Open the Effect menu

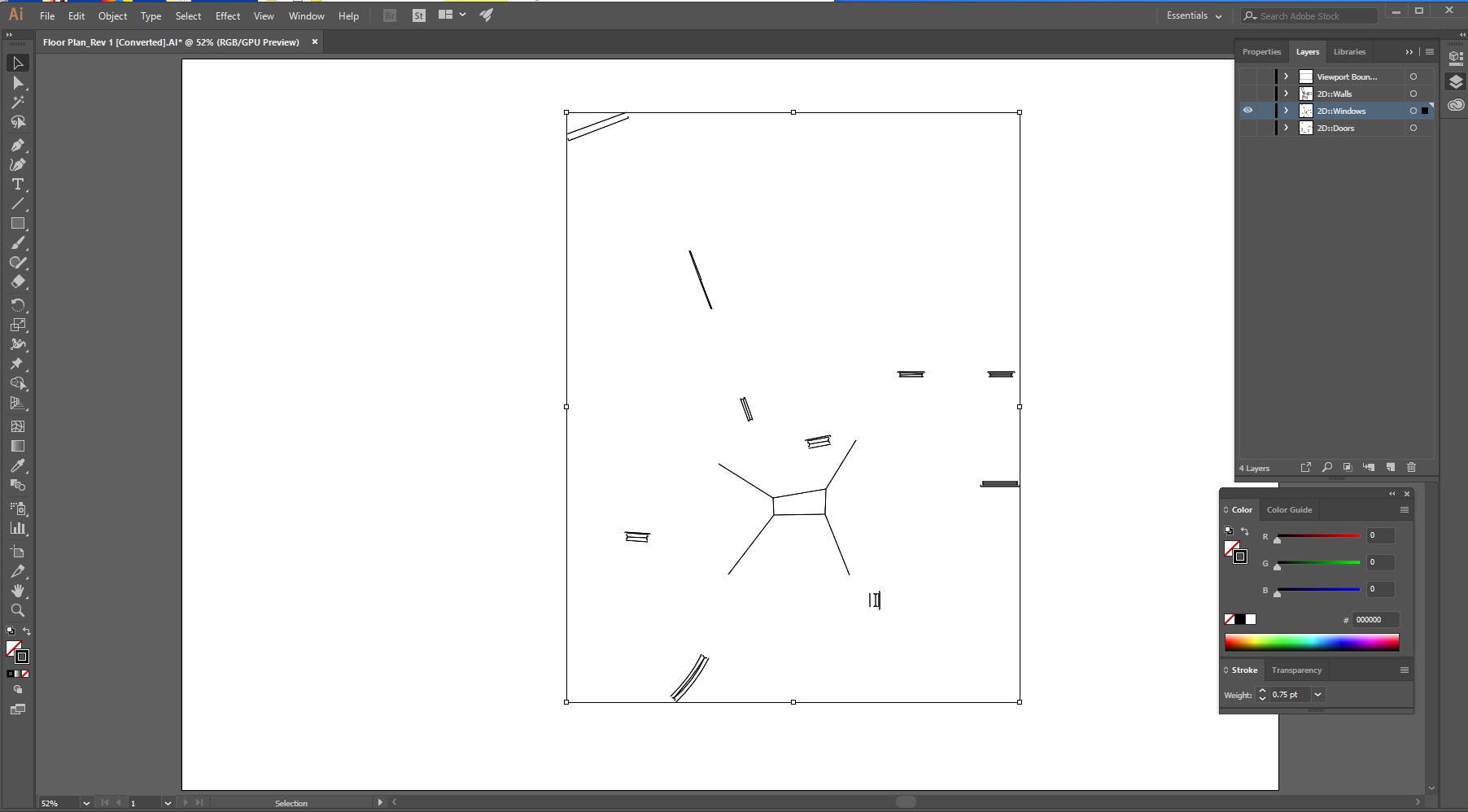point(227,15)
